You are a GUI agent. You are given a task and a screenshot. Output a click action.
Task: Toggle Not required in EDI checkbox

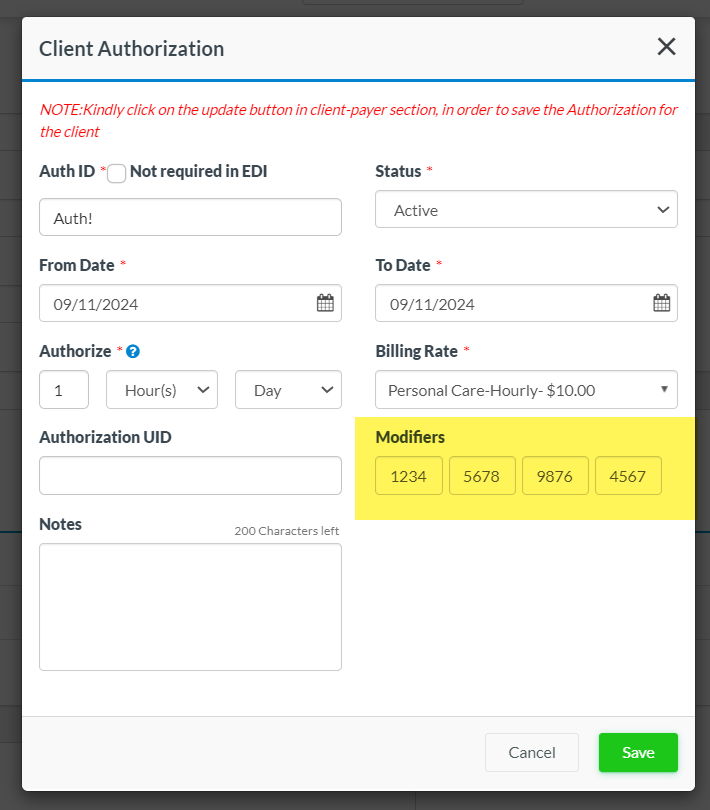[x=117, y=173]
